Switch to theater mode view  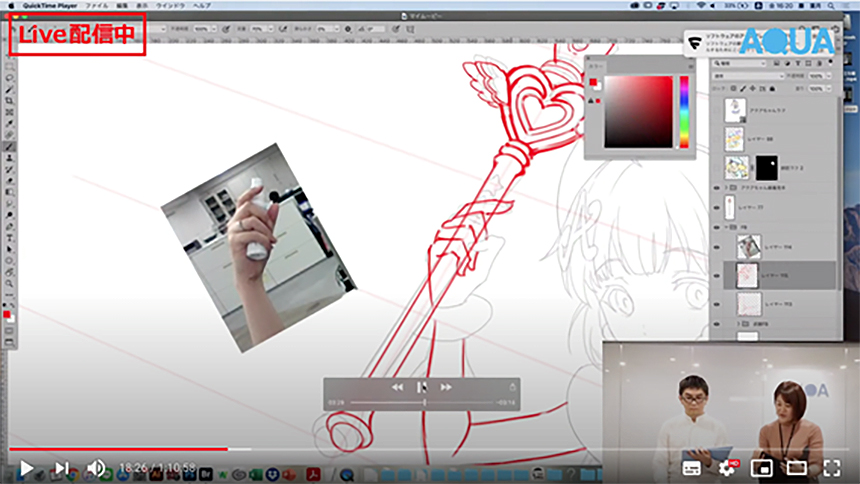point(797,467)
